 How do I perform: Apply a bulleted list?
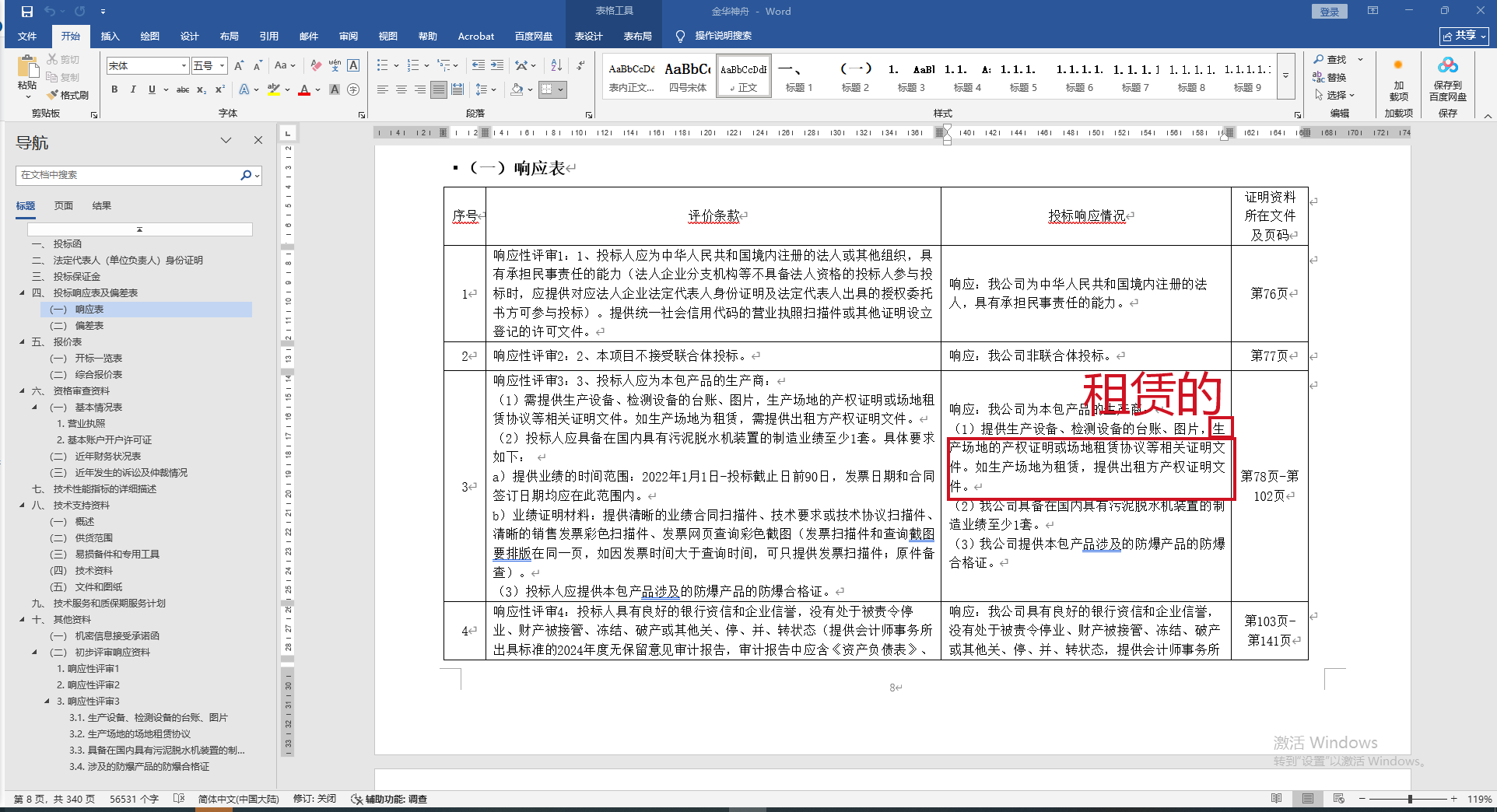pos(383,66)
